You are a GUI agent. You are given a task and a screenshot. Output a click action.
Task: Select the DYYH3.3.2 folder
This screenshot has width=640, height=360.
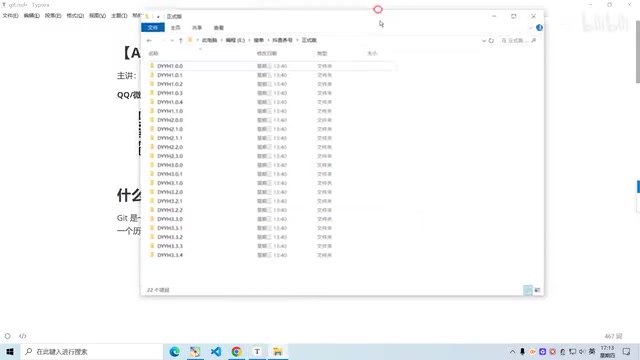click(170, 237)
